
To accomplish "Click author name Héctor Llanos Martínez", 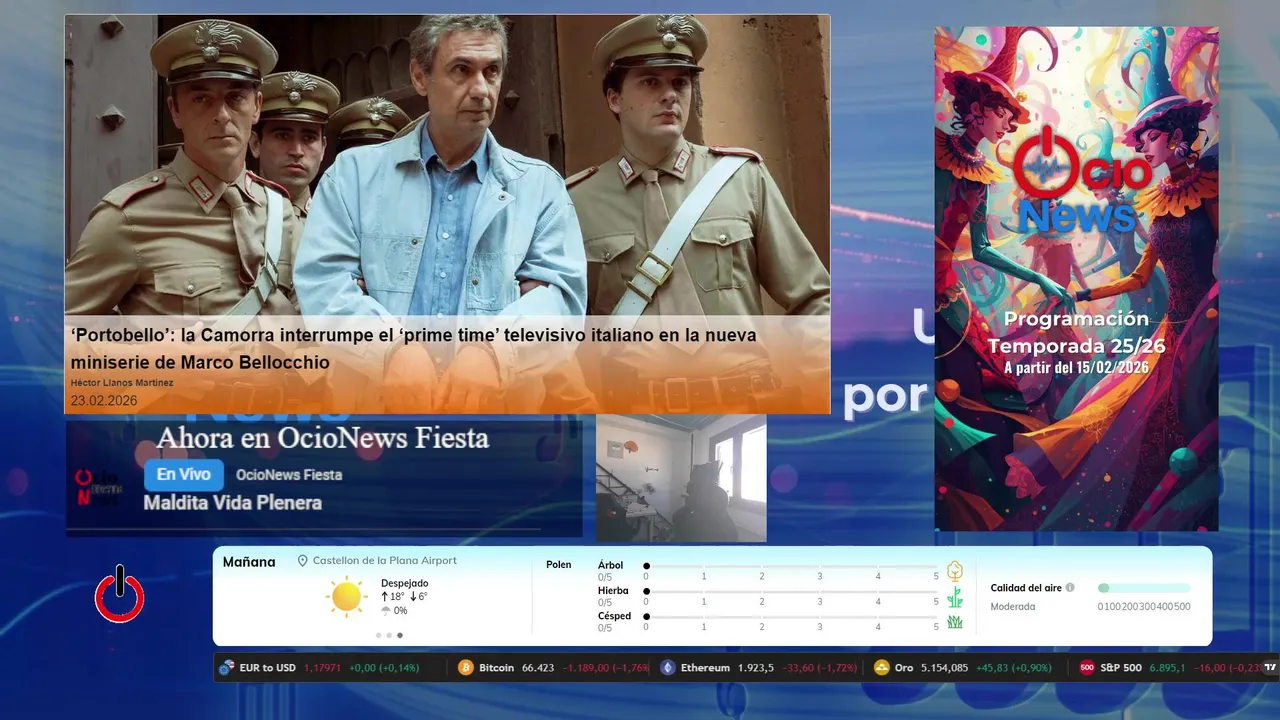I will (122, 383).
